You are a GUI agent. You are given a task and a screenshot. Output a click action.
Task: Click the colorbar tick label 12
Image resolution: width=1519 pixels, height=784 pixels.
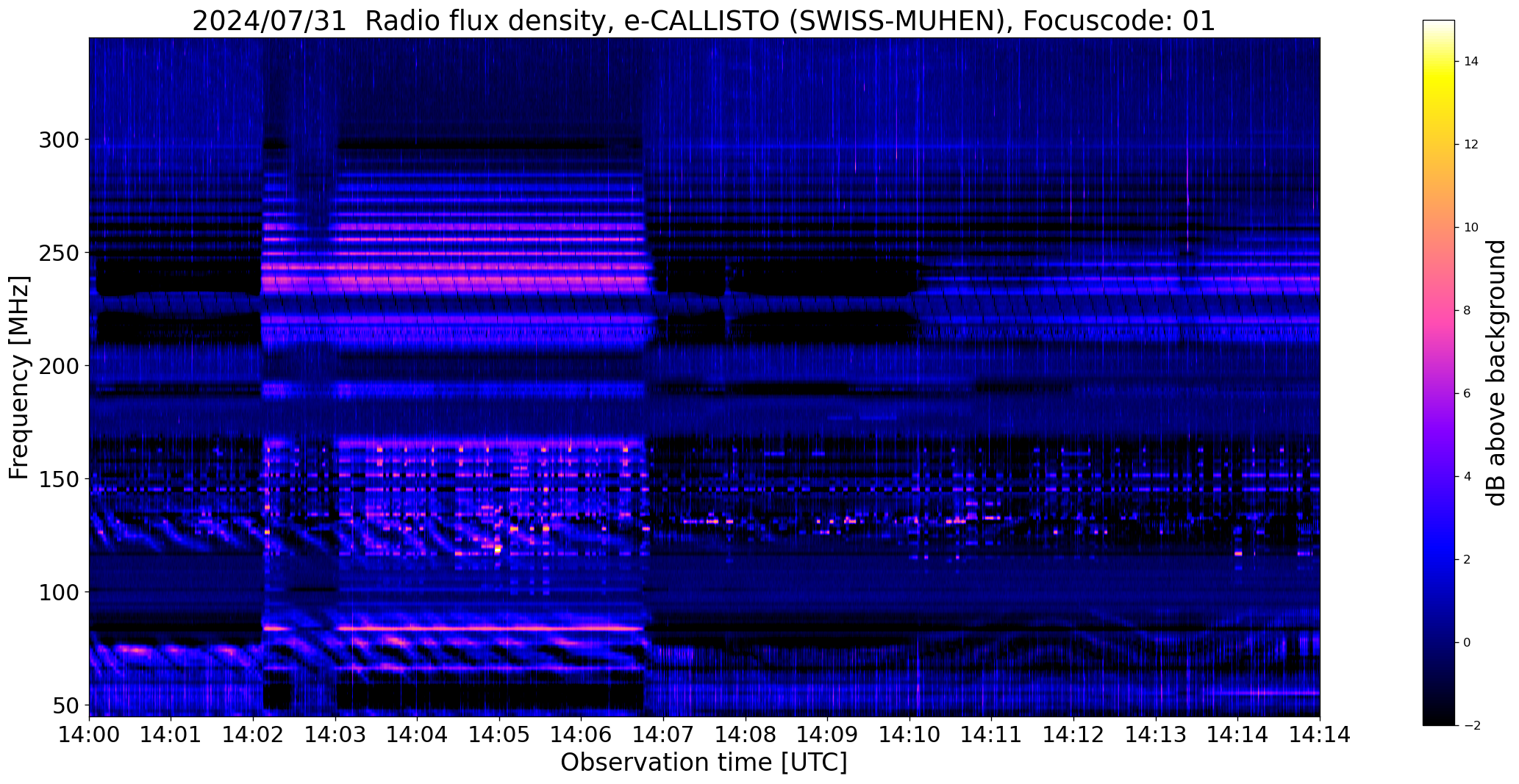(1471, 145)
